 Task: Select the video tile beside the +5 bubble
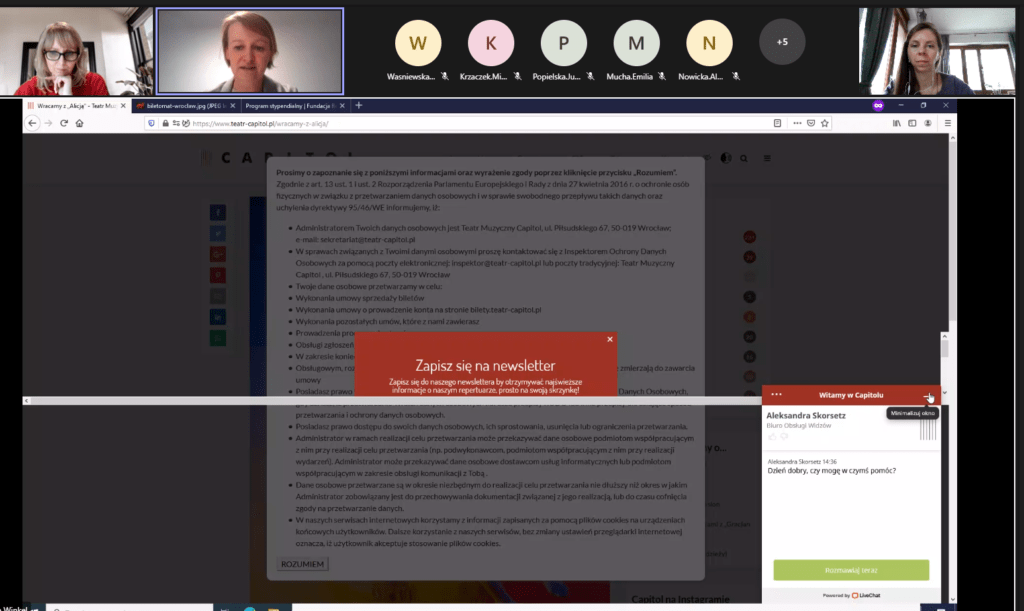[x=937, y=51]
